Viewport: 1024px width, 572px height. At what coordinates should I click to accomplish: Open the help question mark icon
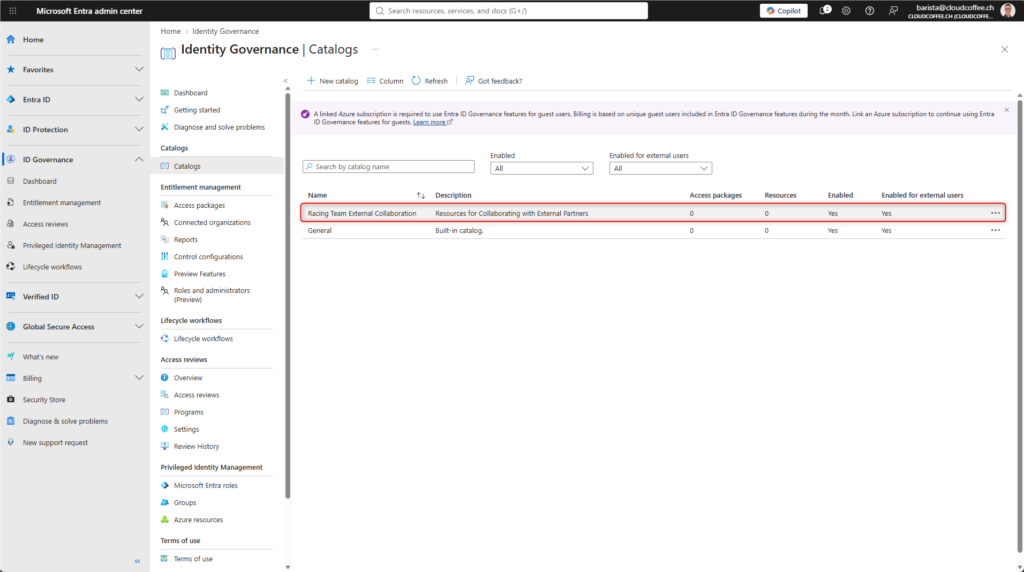(x=869, y=10)
